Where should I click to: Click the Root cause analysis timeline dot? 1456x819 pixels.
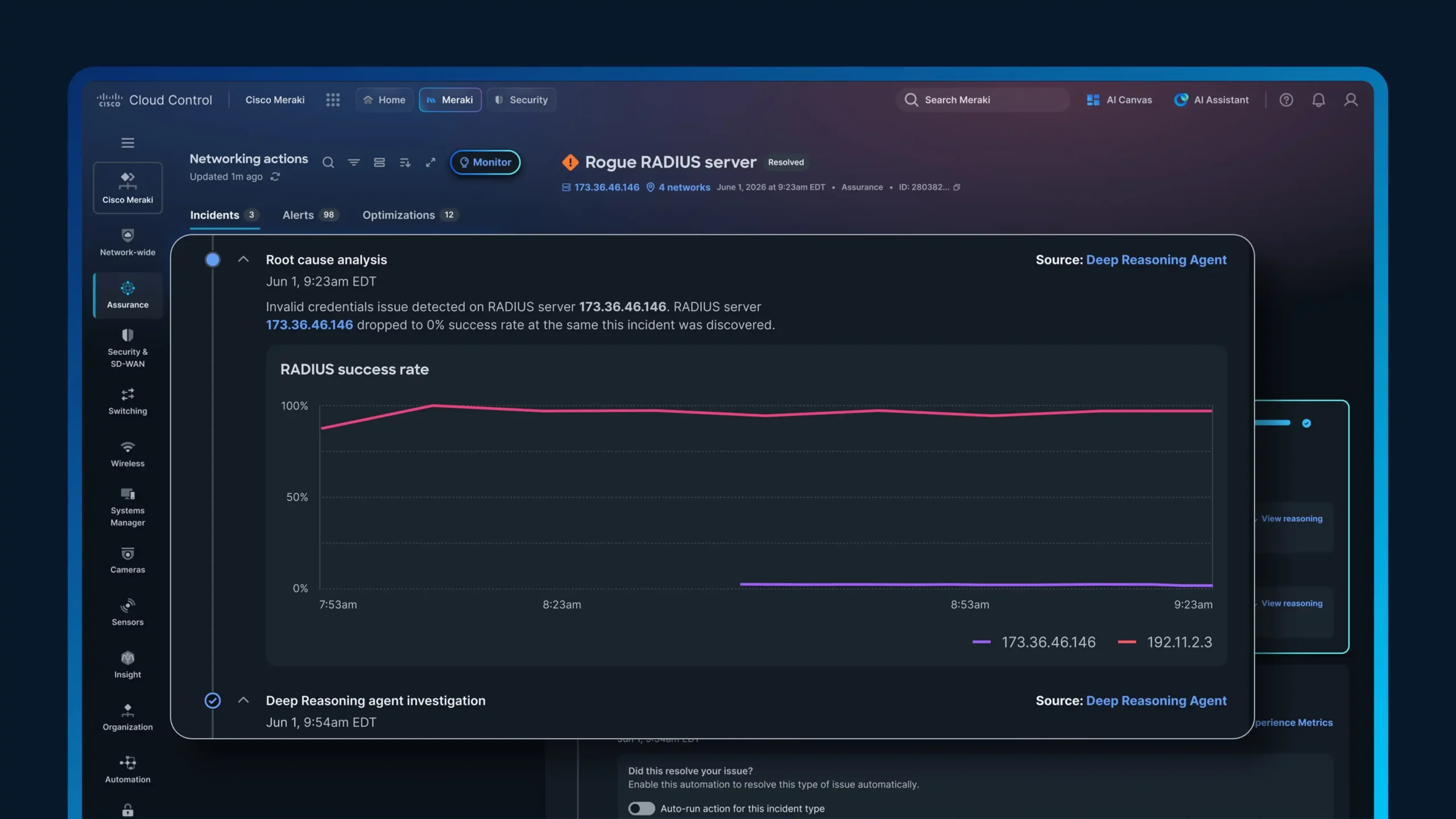[x=213, y=259]
